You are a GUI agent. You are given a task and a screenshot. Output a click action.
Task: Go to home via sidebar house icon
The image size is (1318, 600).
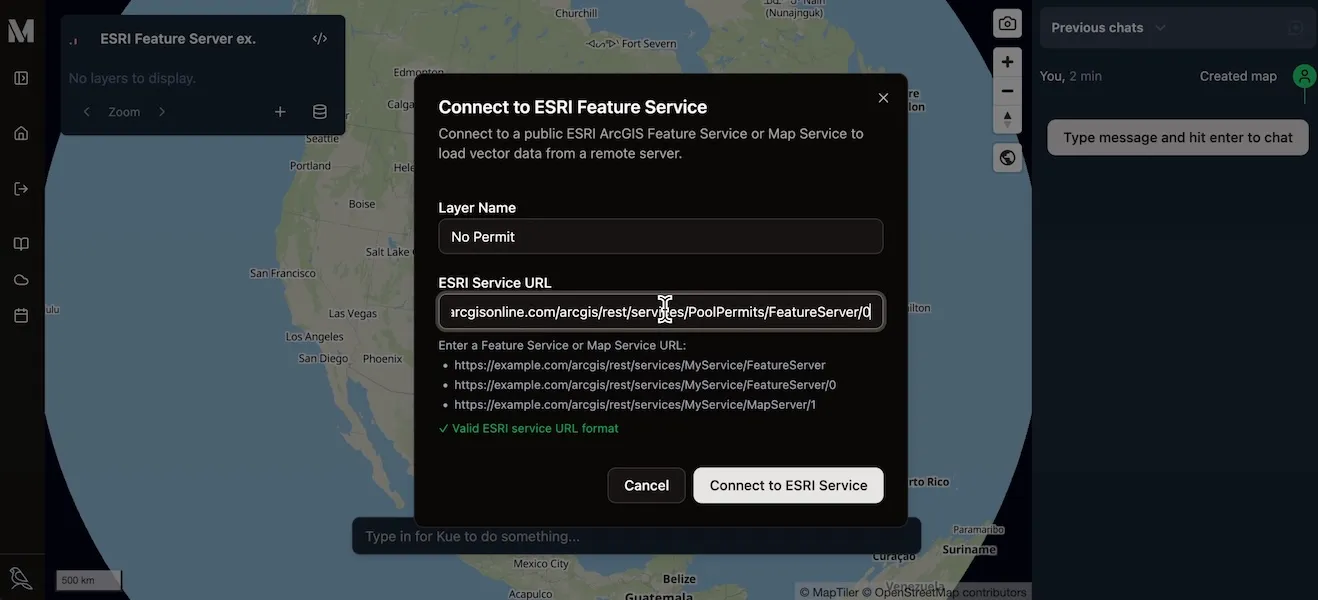[21, 133]
